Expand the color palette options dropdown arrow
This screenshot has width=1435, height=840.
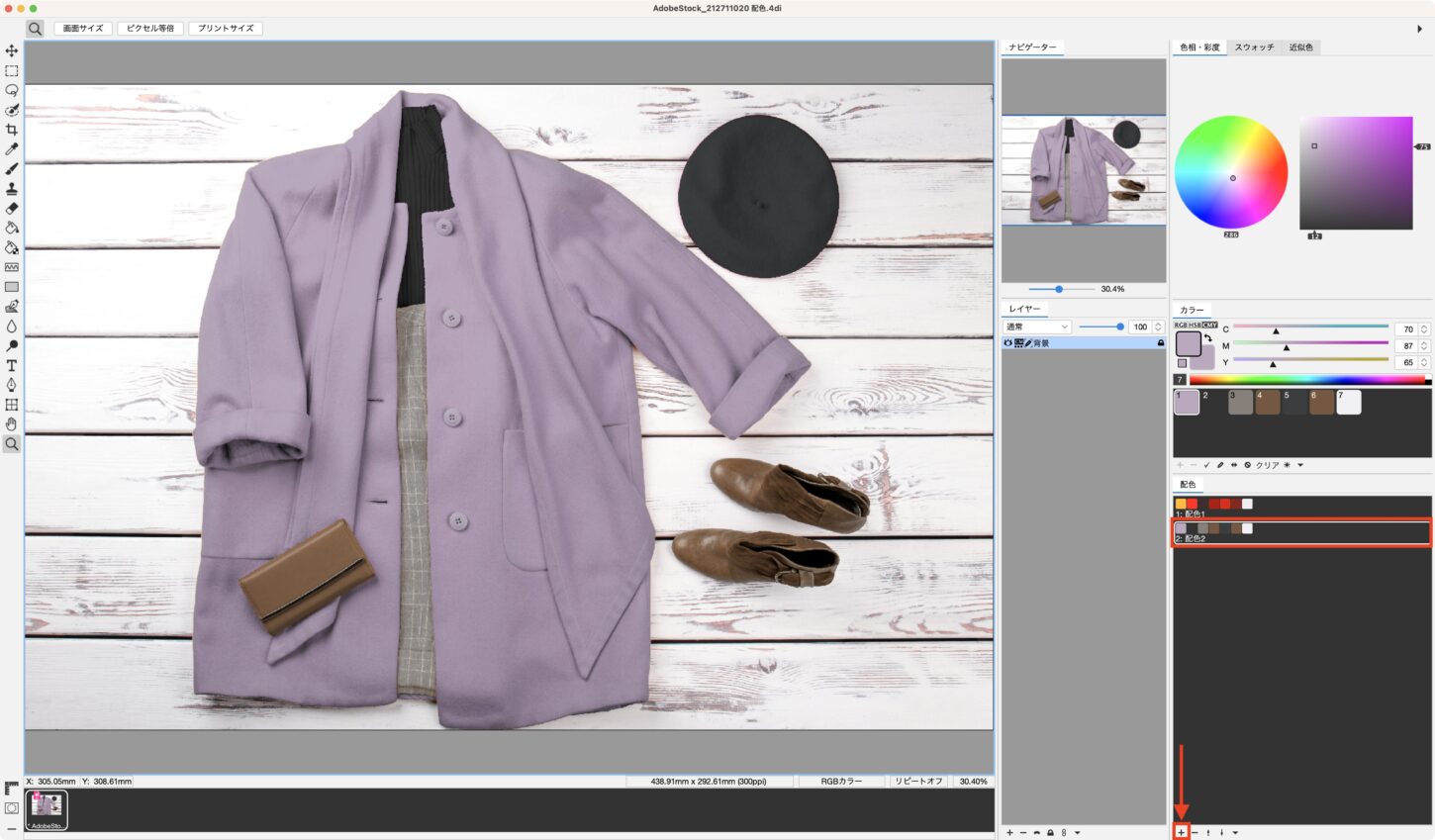click(1300, 465)
